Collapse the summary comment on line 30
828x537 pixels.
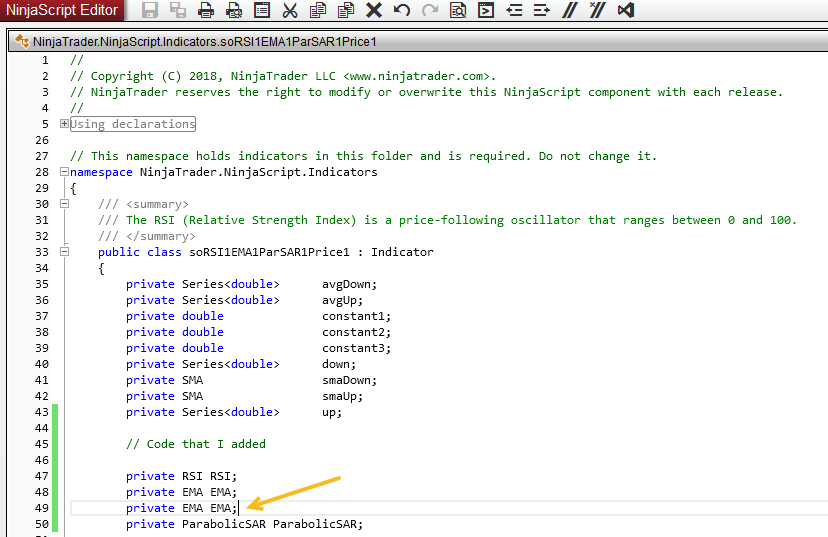(64, 204)
